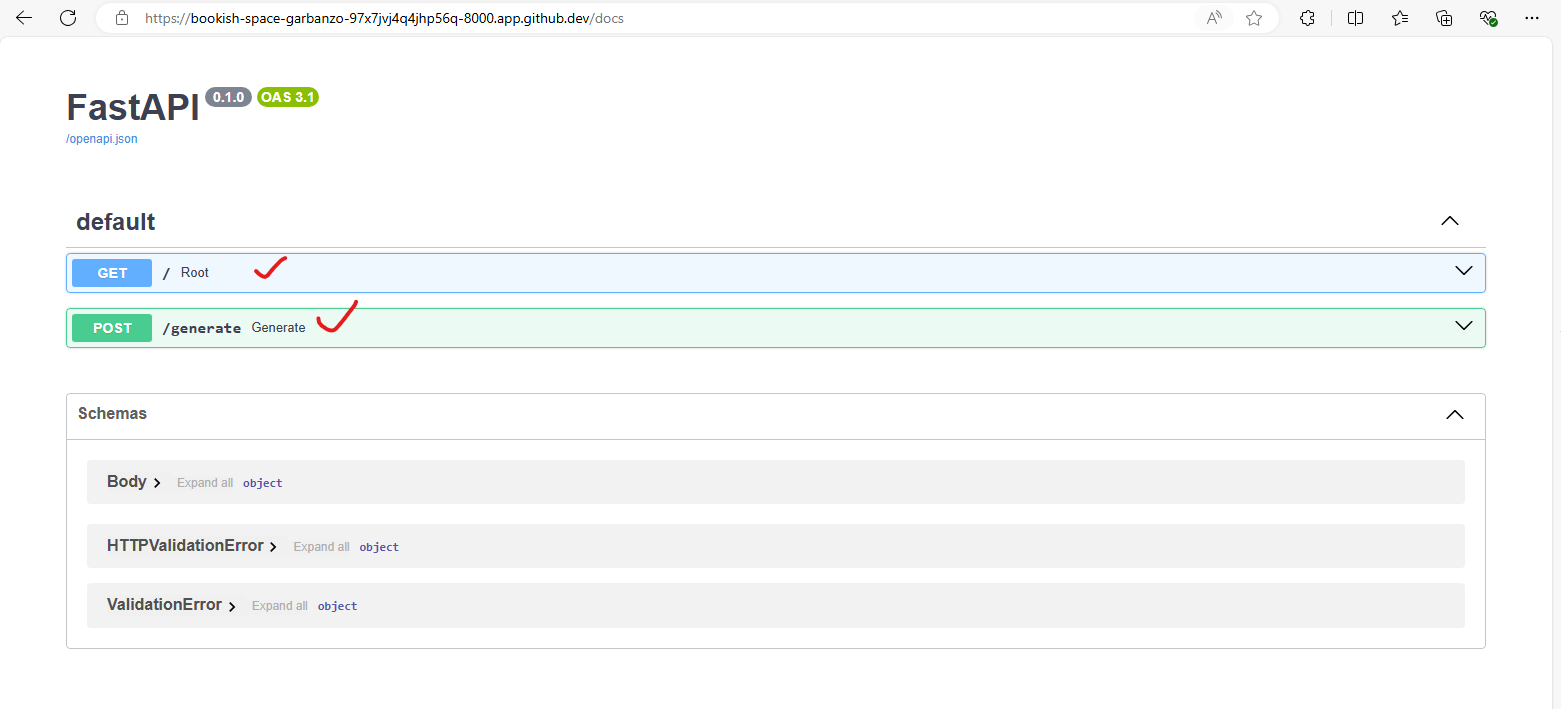Open the Browser essentials heart icon
This screenshot has height=709, width=1561.
[1488, 18]
